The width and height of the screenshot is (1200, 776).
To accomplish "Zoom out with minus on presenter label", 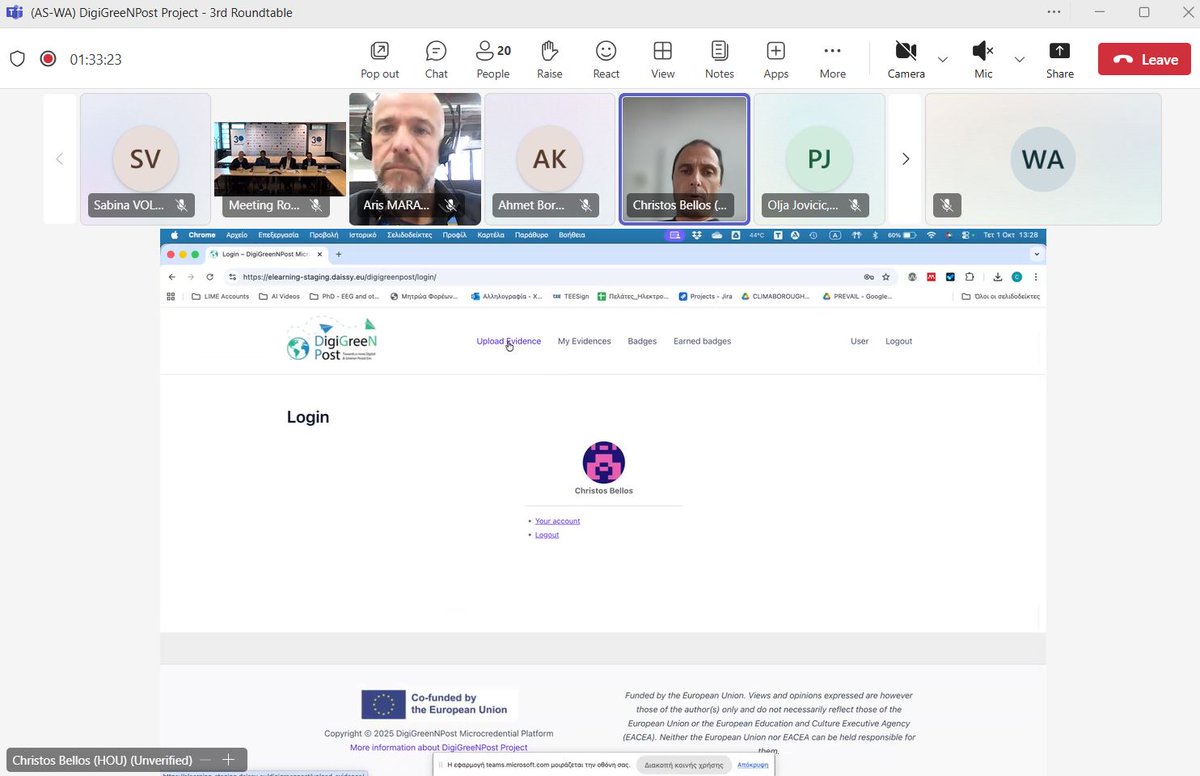I will (204, 760).
